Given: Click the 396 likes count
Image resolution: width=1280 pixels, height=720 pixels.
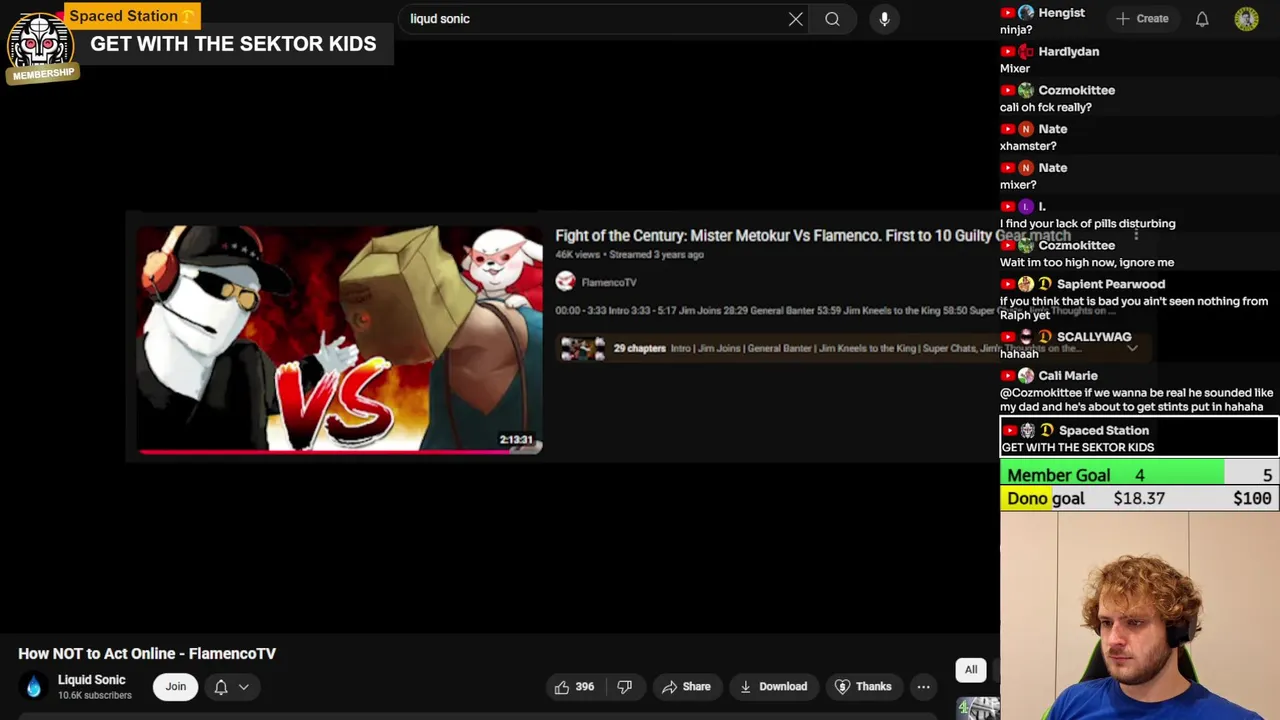Looking at the screenshot, I should 585,687.
